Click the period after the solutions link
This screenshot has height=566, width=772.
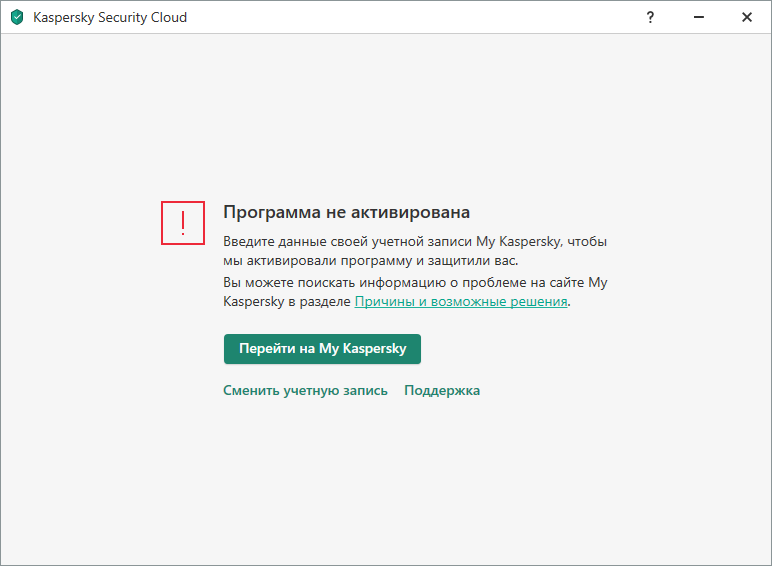570,302
